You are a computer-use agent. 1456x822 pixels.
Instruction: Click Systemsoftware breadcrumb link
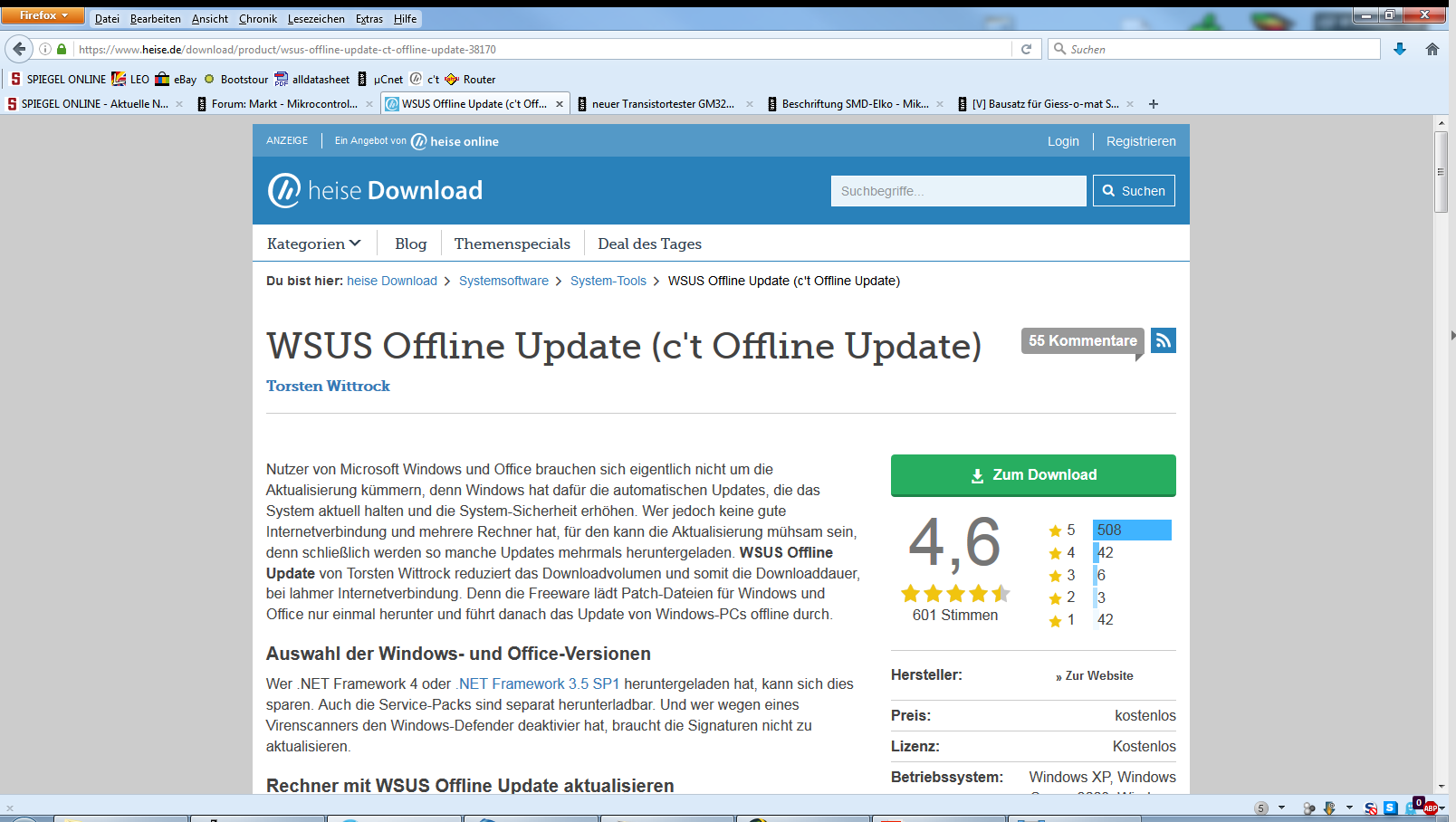(x=503, y=281)
